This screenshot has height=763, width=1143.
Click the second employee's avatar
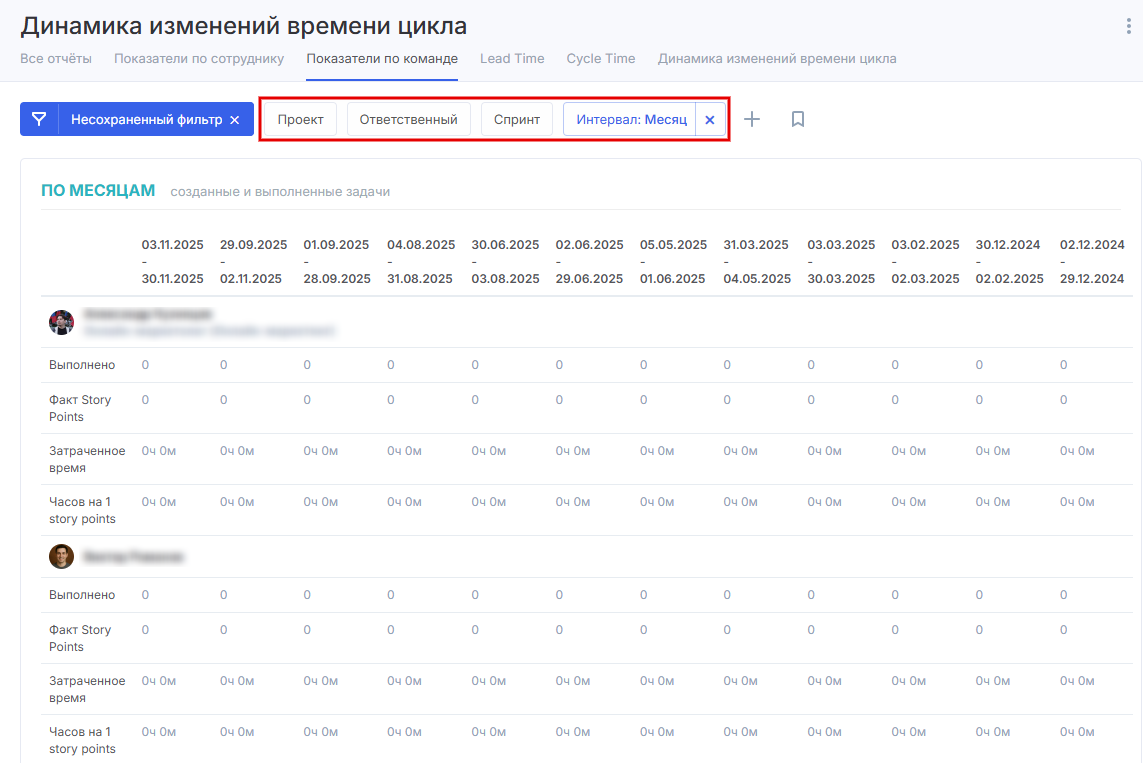(61, 556)
